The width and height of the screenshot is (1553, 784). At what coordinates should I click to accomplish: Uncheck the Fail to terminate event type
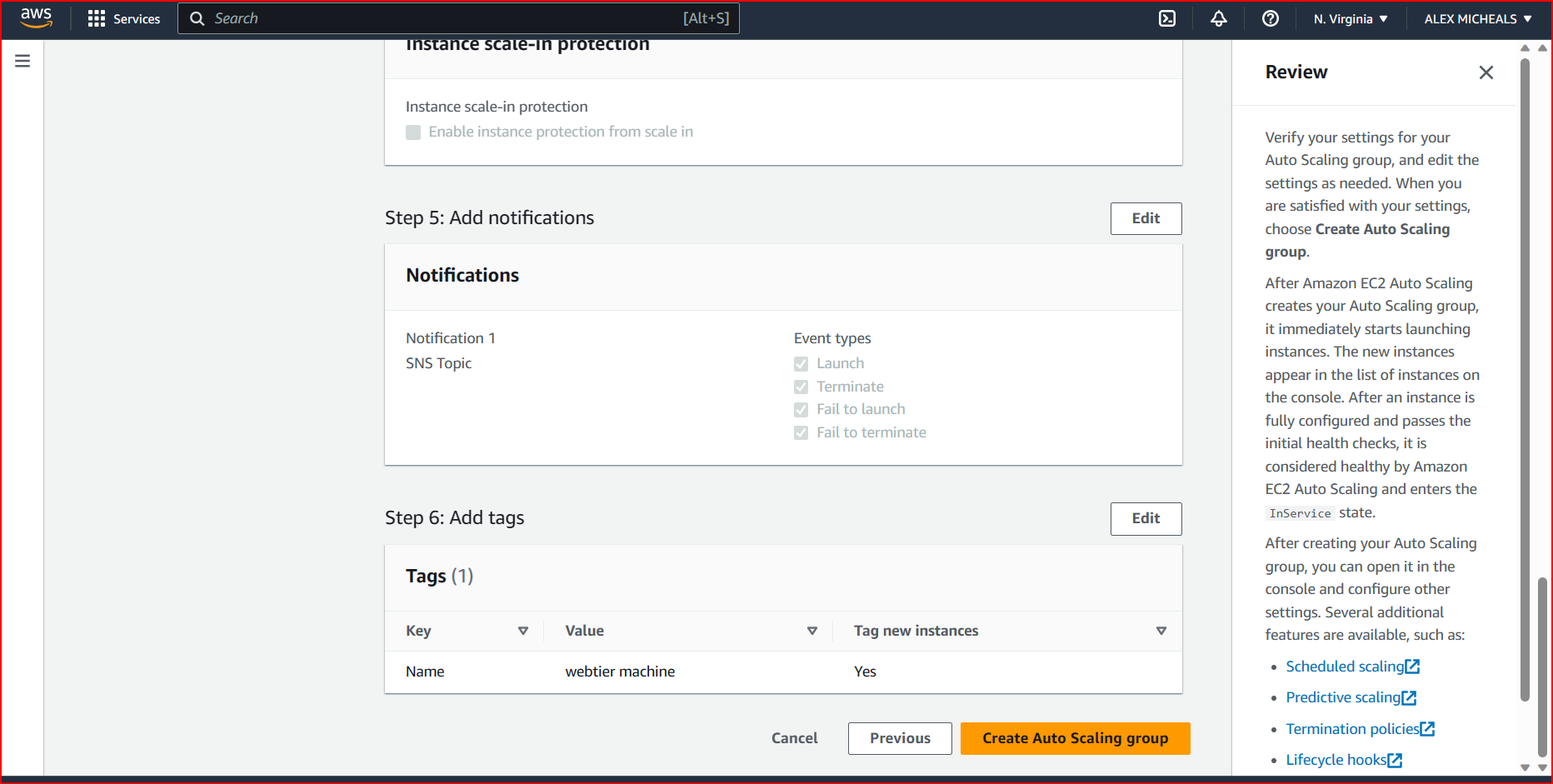tap(801, 432)
